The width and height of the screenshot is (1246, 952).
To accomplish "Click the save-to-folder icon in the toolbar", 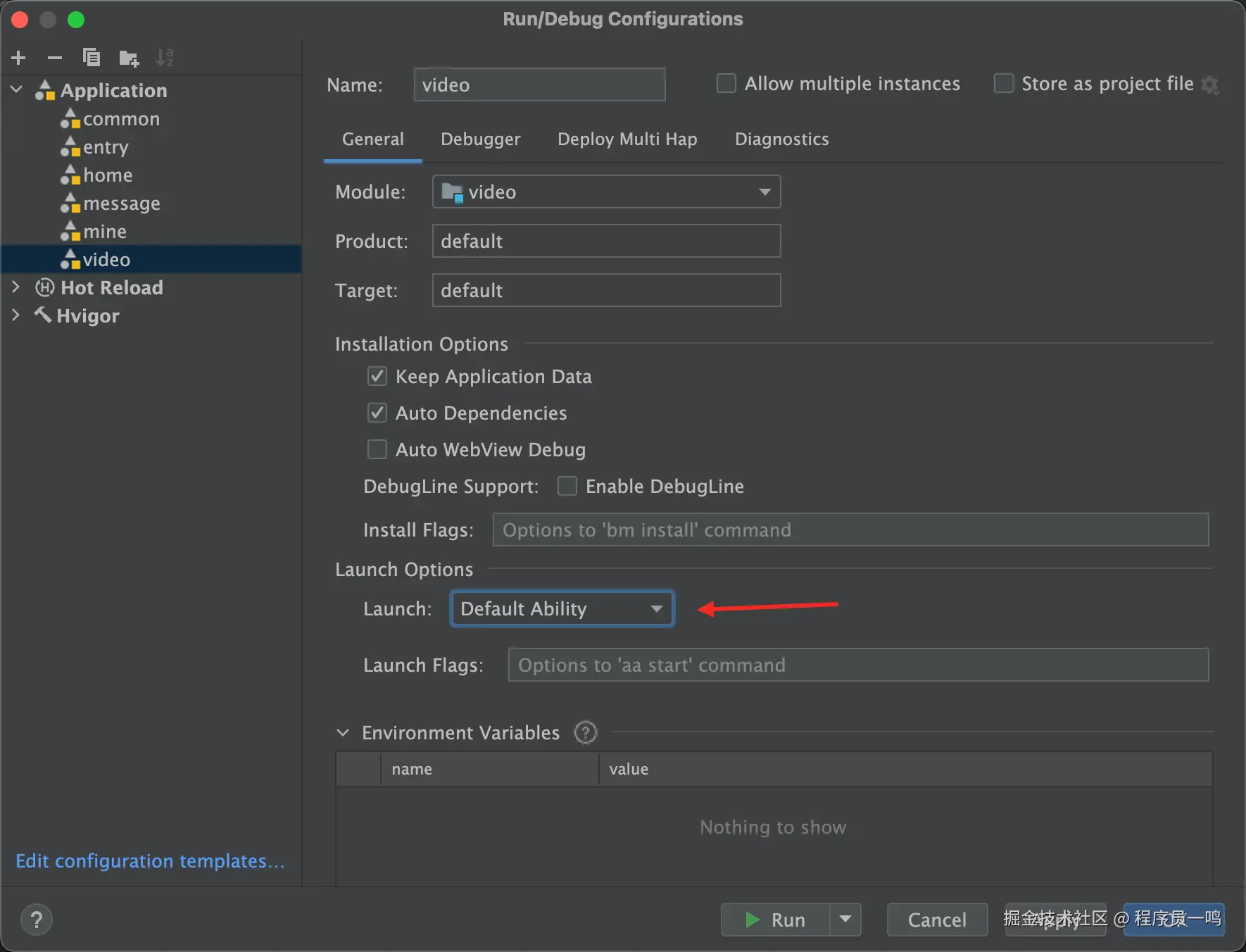I will 129,58.
